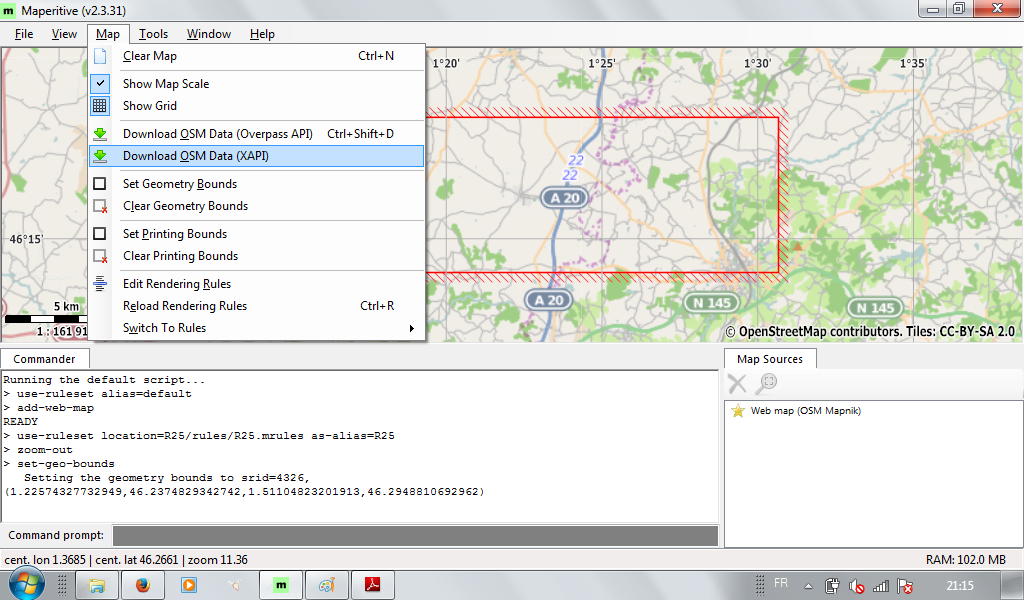
Task: Choose Reload Rendering Rules entry
Action: (257, 306)
